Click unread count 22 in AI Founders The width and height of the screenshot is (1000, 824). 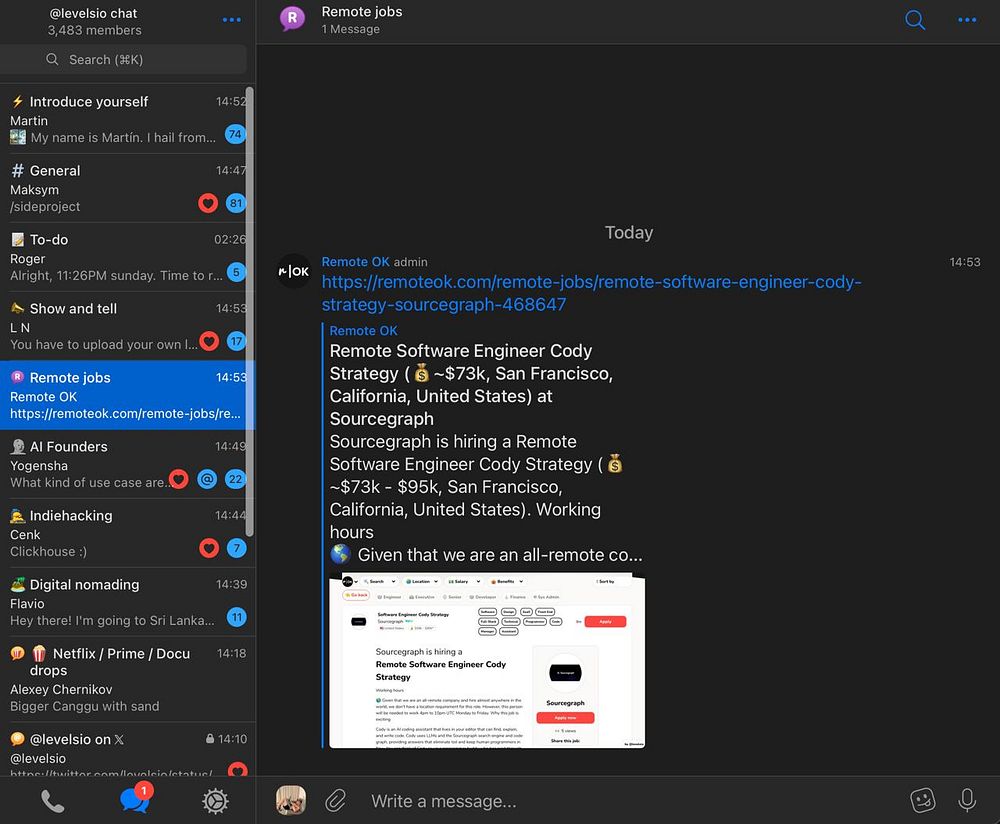pos(235,479)
